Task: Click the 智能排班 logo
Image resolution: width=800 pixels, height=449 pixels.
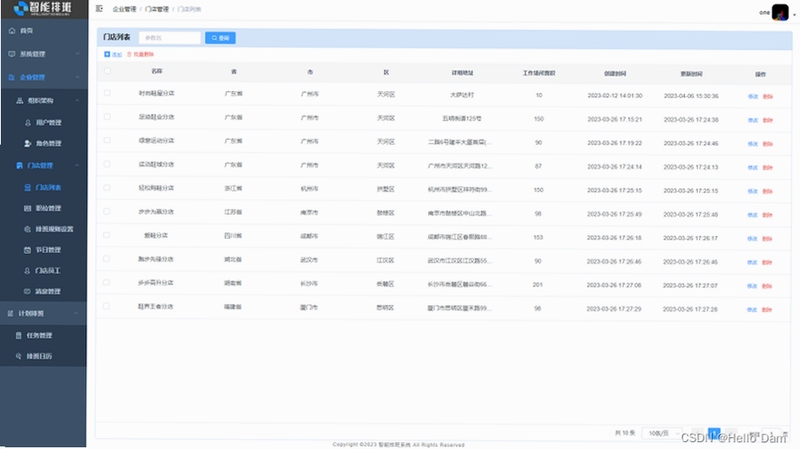Action: coord(43,8)
